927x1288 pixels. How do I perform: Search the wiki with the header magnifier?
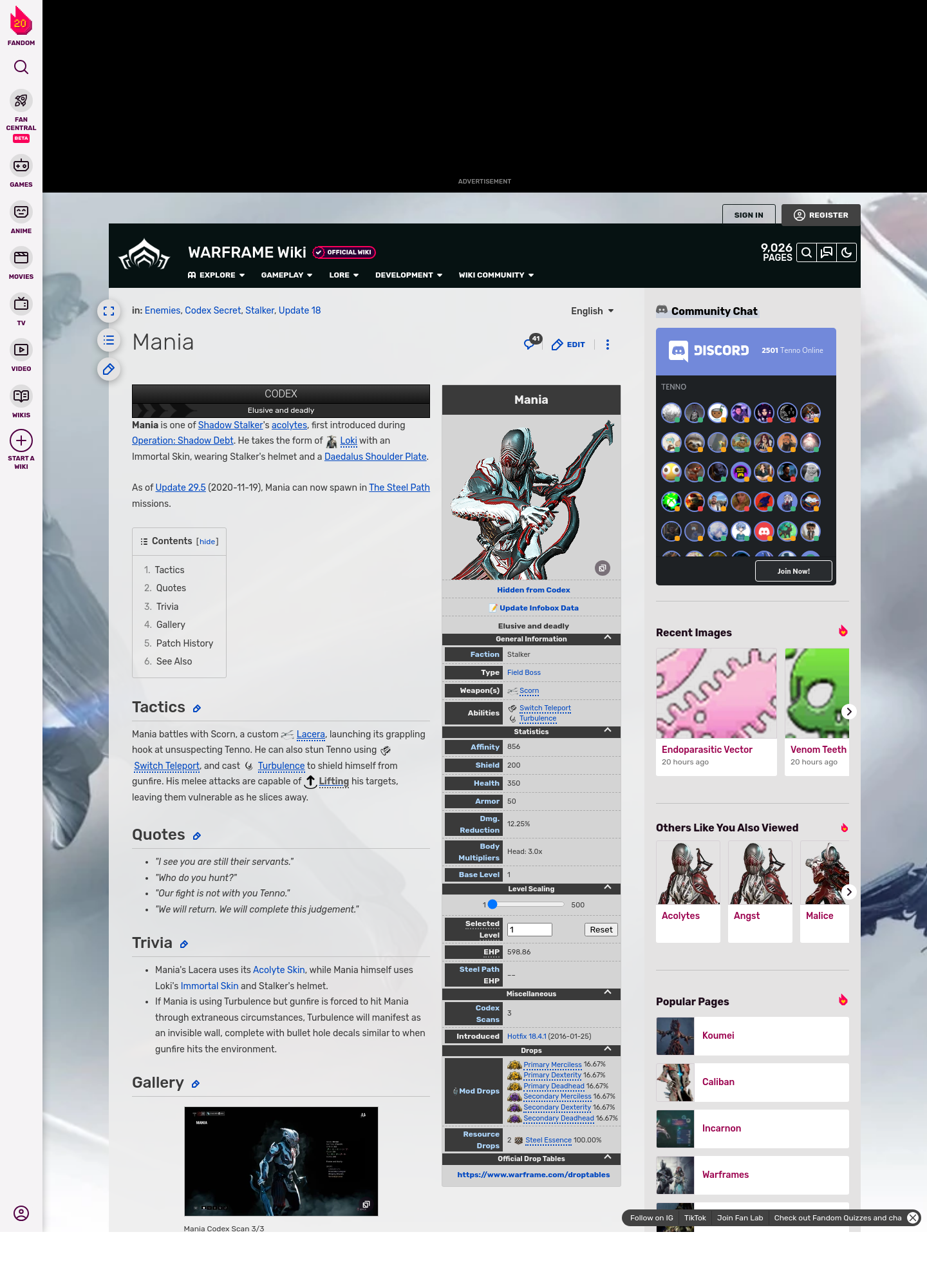point(807,252)
